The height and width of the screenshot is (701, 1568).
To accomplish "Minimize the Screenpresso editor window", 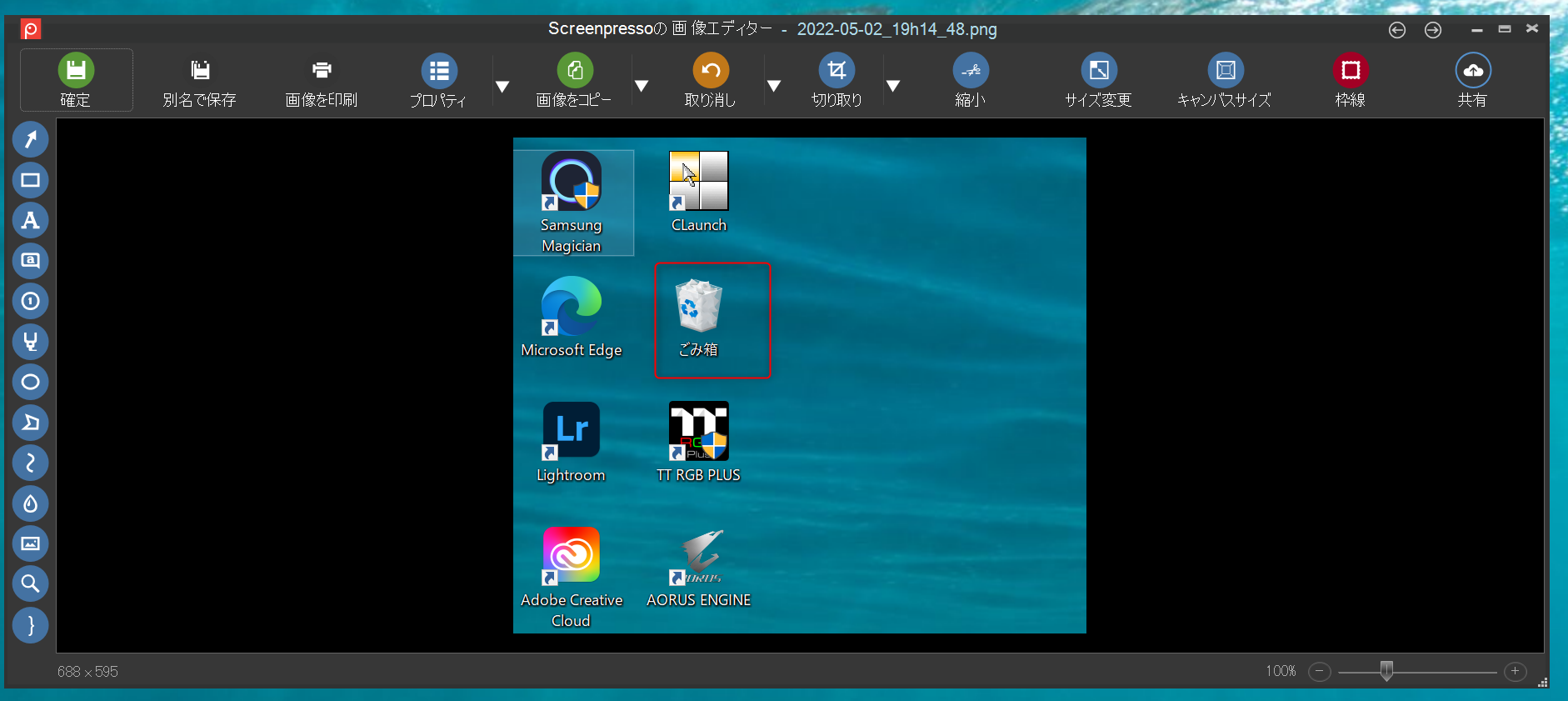I will (x=1477, y=29).
